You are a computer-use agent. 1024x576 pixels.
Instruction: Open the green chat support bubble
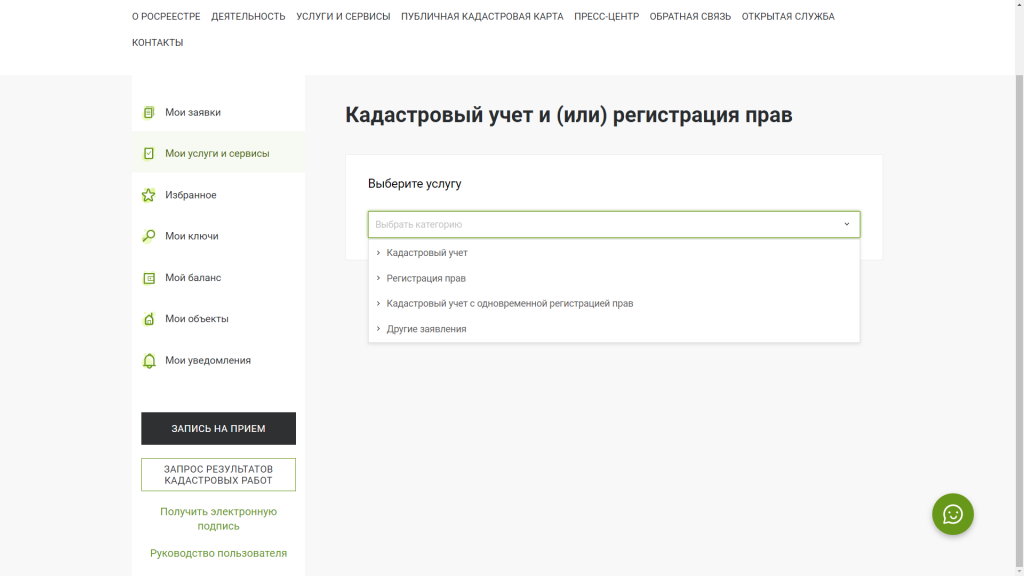point(952,514)
